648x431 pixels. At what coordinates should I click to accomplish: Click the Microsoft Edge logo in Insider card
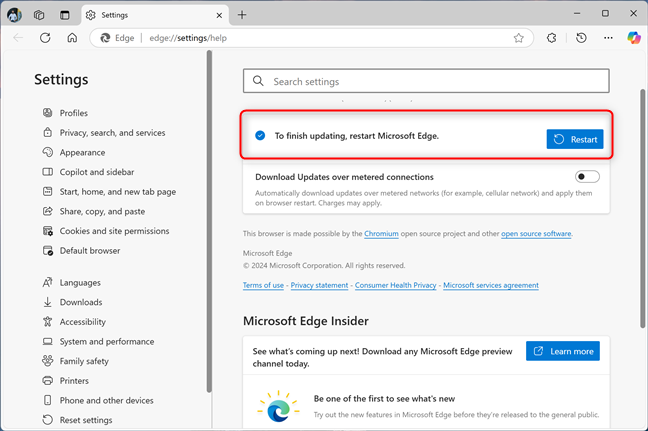coord(278,407)
